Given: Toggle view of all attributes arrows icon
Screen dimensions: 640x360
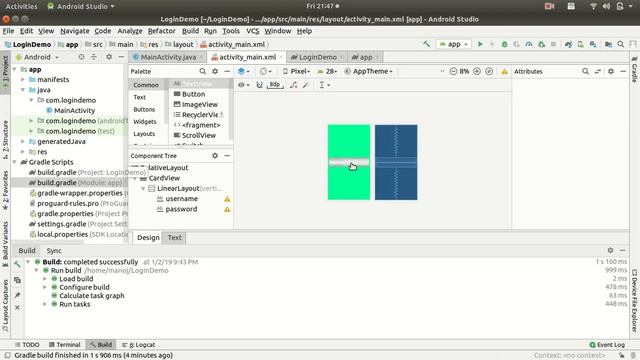Looking at the screenshot, I should click(x=598, y=71).
